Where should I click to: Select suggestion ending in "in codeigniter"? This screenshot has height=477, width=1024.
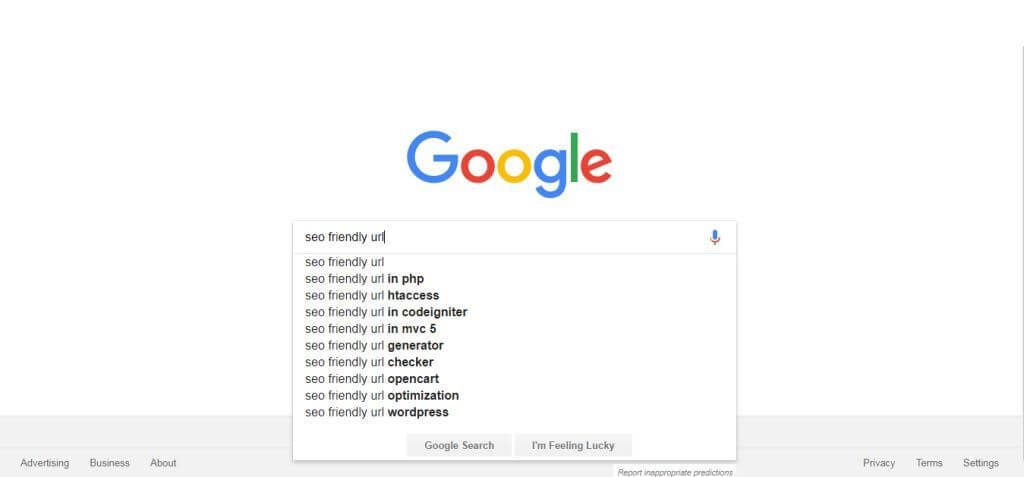tap(514, 312)
